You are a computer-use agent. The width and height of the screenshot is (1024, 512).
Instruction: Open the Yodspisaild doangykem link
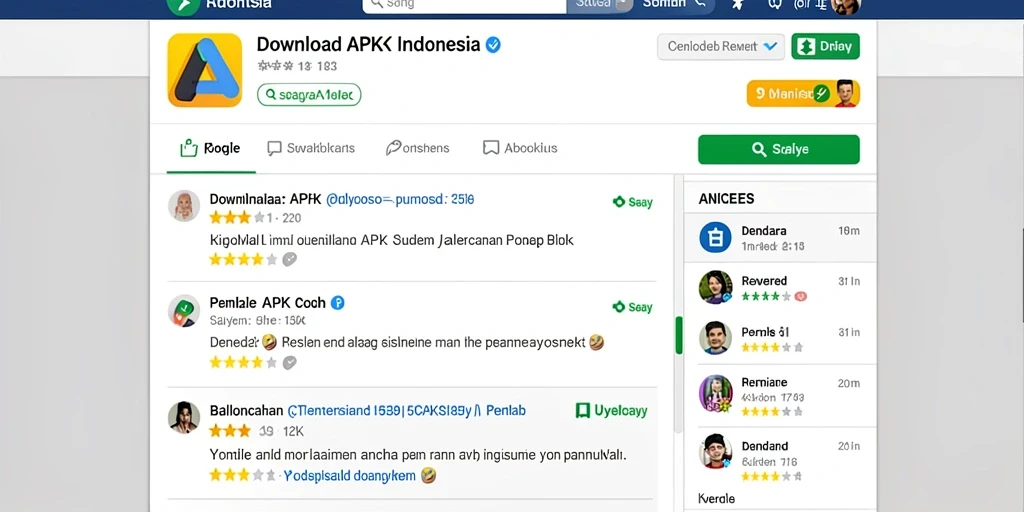pos(349,475)
